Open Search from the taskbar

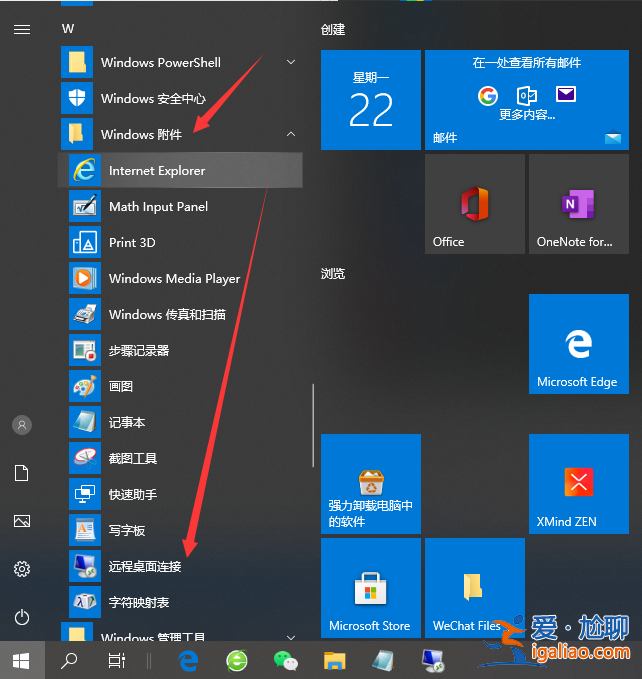(69, 660)
